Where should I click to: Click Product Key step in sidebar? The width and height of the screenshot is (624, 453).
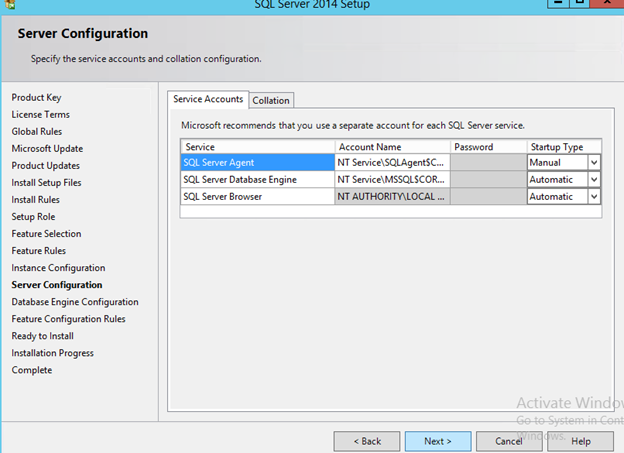tap(36, 98)
